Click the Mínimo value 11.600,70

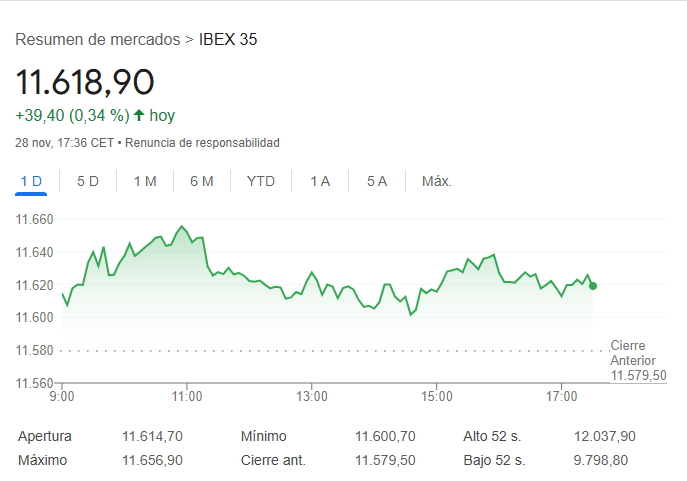pyautogui.click(x=385, y=436)
